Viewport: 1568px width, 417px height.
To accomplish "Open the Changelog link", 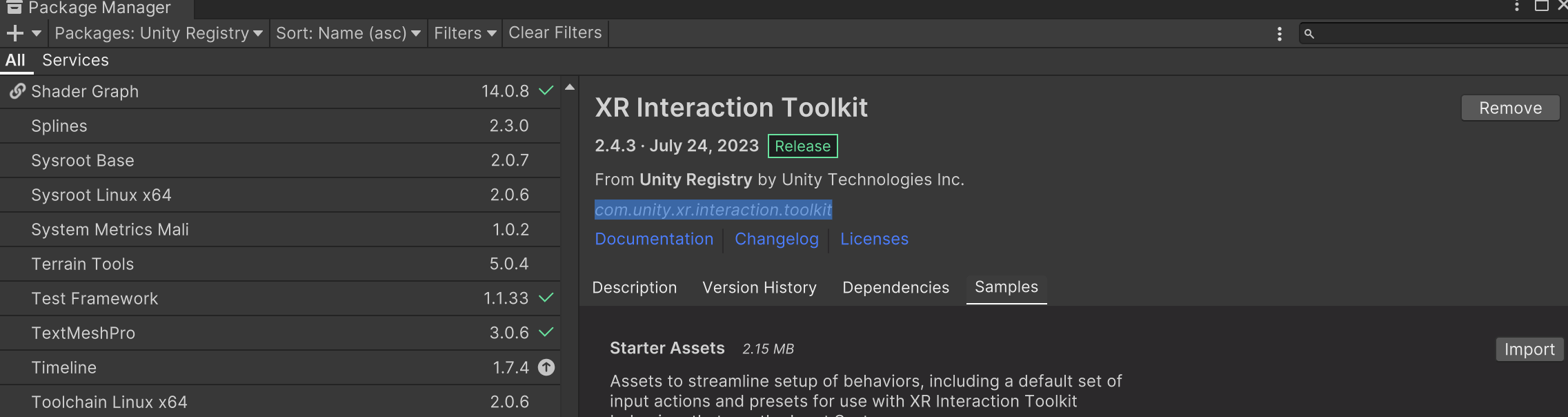I will click(777, 239).
